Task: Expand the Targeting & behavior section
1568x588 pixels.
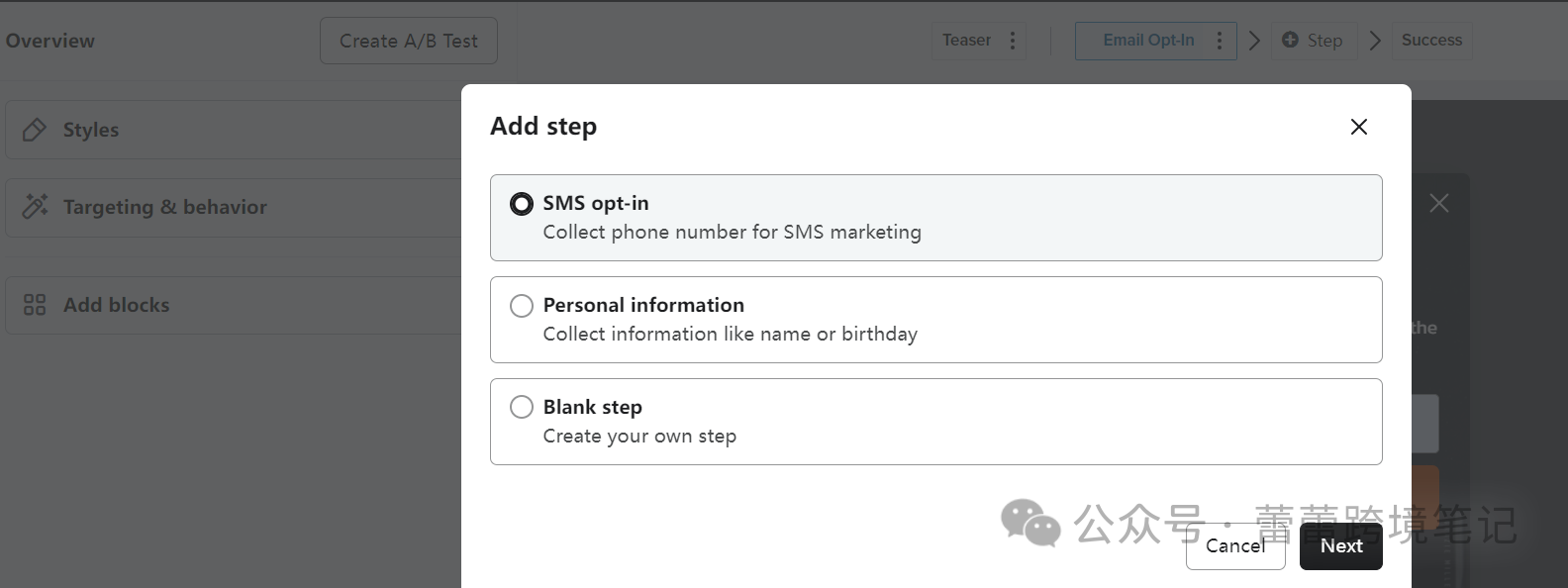Action: [x=164, y=207]
